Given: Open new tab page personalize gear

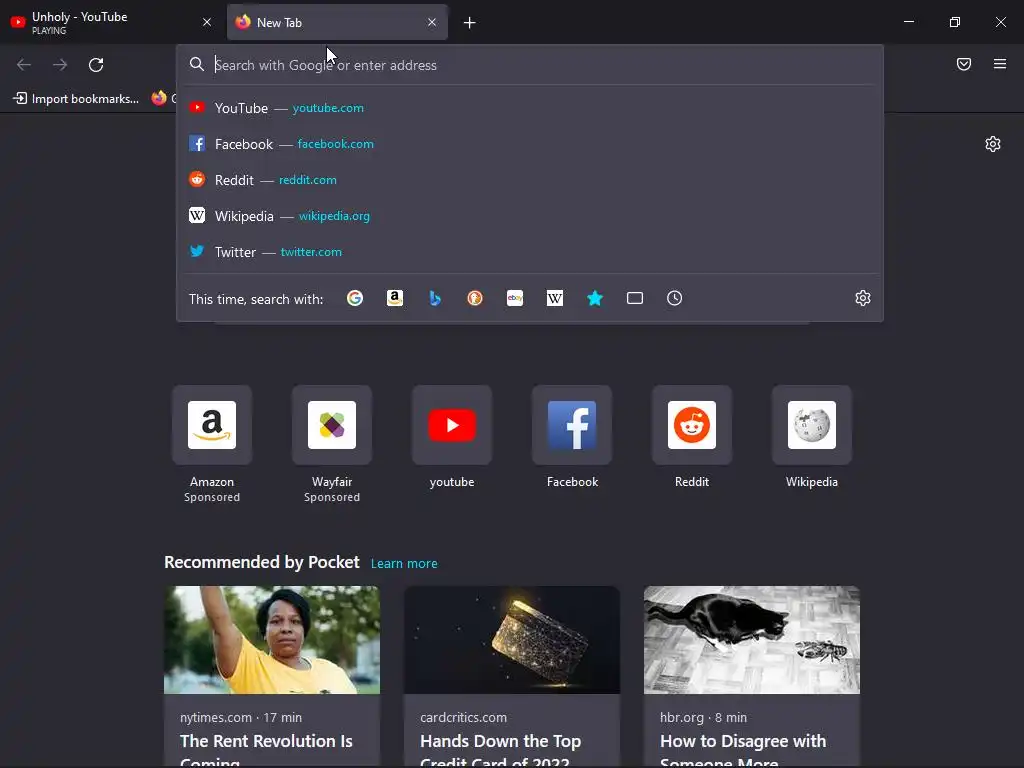Looking at the screenshot, I should coord(993,144).
